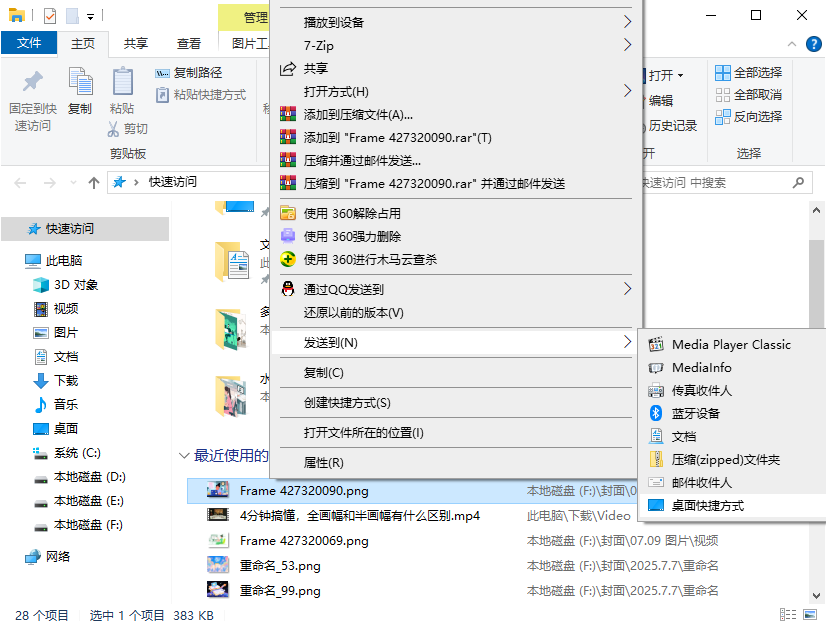Click the back navigation arrow
Viewport: 826px width, 628px height.
(20, 182)
